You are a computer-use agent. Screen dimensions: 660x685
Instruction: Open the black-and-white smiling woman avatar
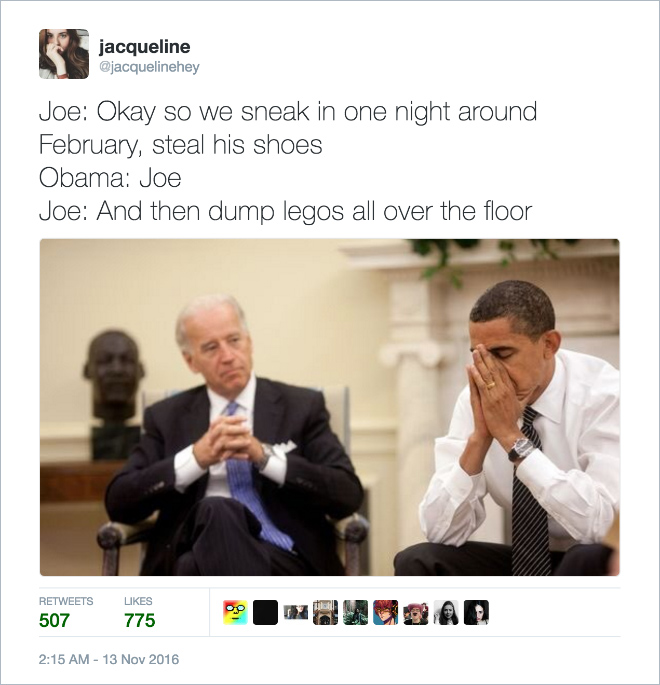click(x=446, y=612)
